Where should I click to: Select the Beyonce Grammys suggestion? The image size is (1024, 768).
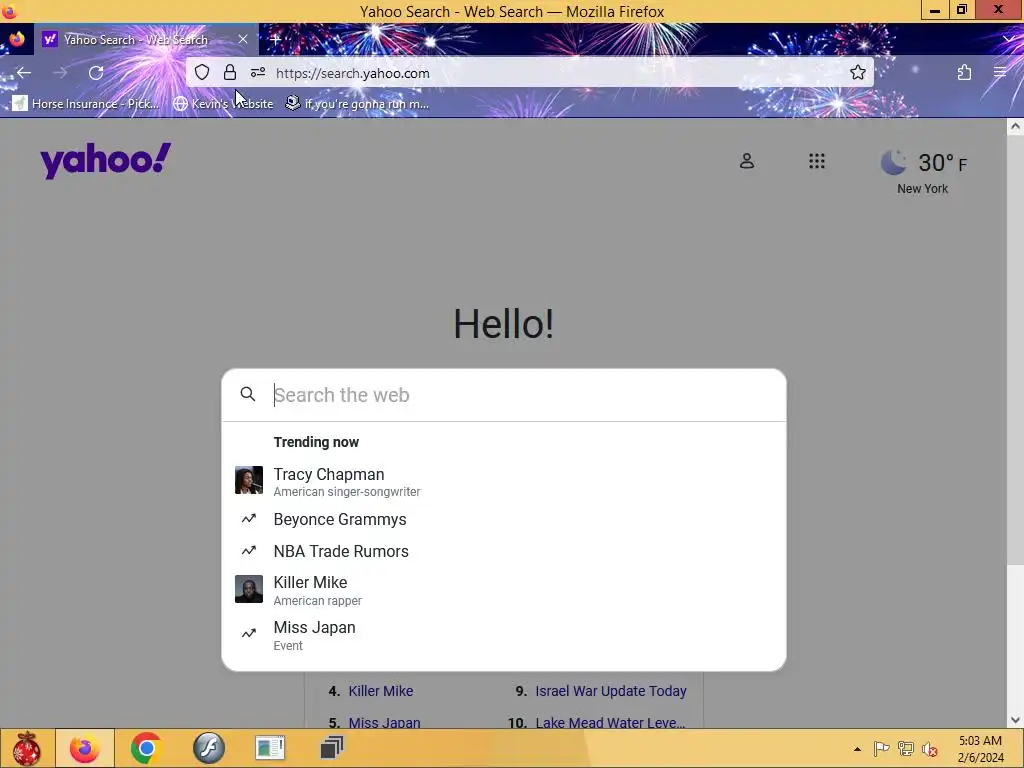click(x=504, y=519)
